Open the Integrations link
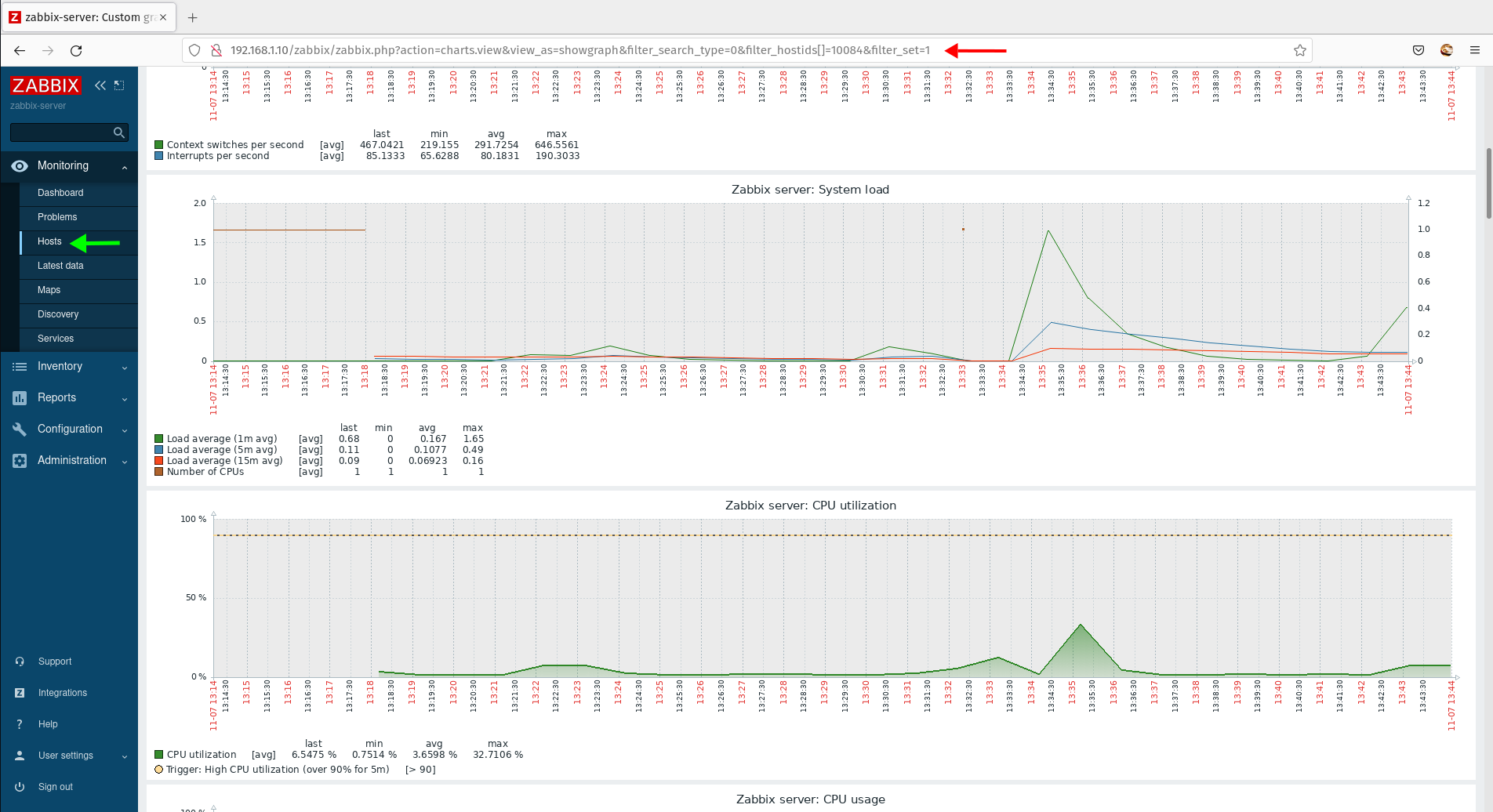The height and width of the screenshot is (812, 1493). 63,693
